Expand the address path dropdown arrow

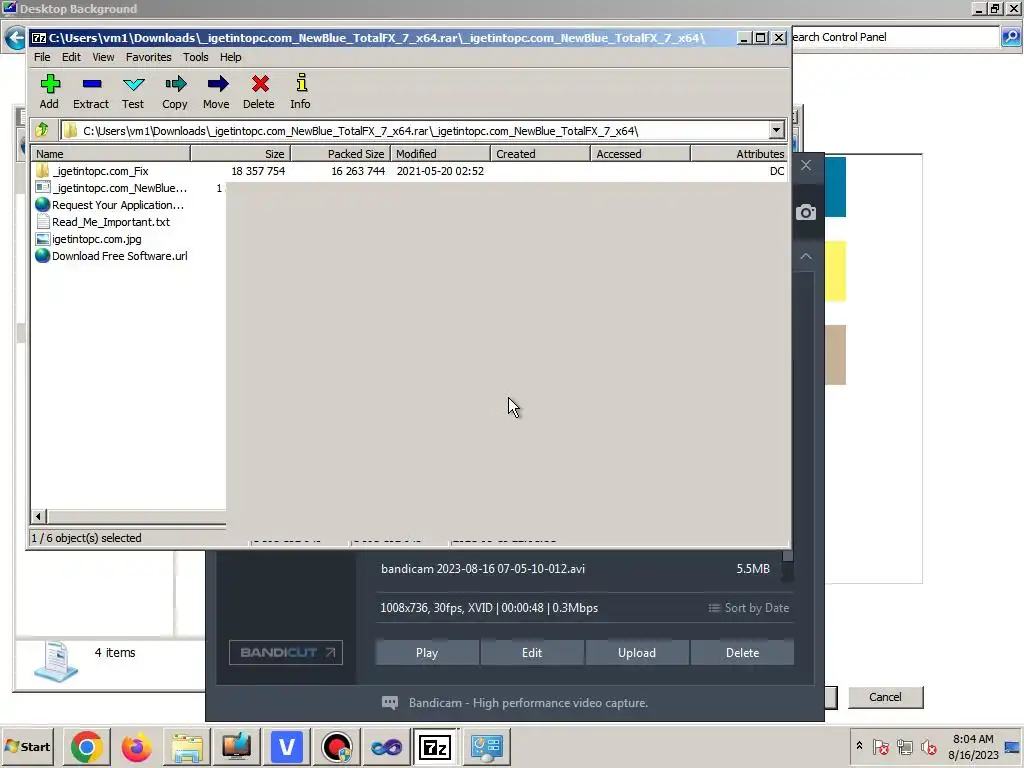point(776,130)
